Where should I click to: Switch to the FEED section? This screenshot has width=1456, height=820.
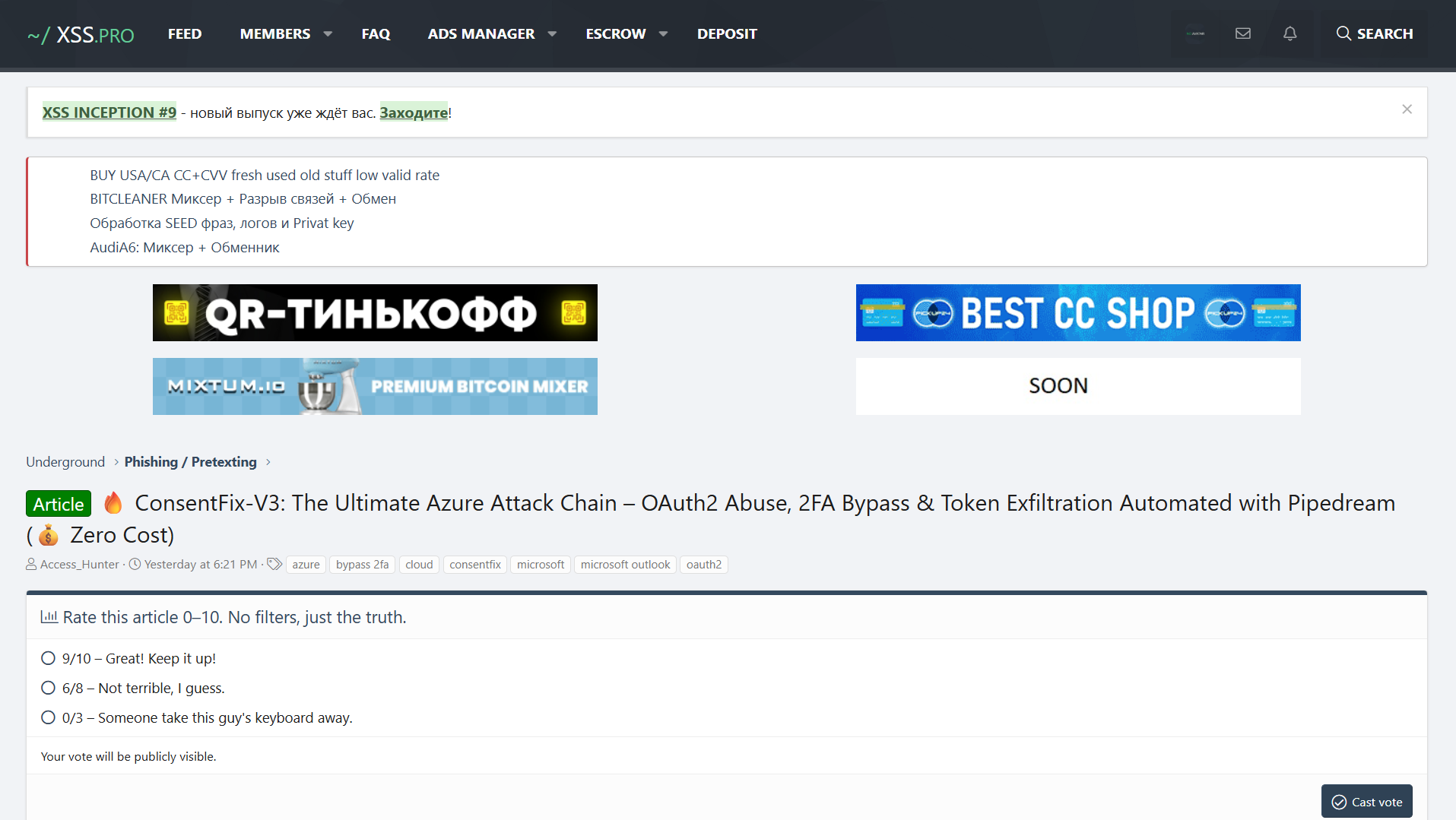(184, 33)
